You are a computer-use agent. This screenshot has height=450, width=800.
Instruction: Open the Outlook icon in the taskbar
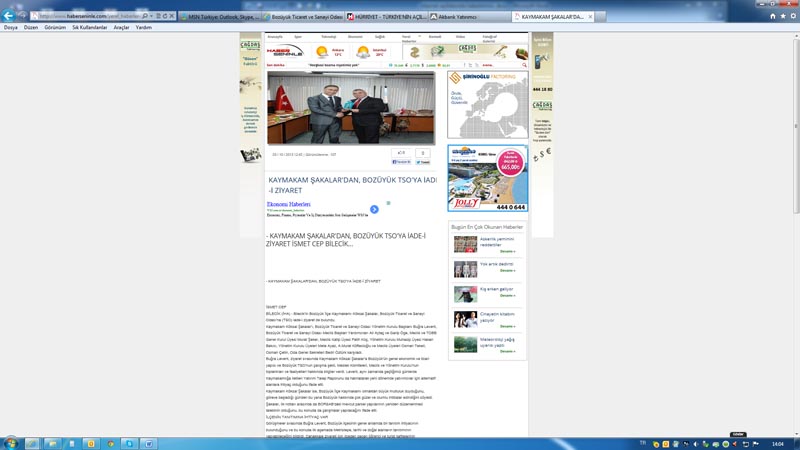(x=91, y=443)
